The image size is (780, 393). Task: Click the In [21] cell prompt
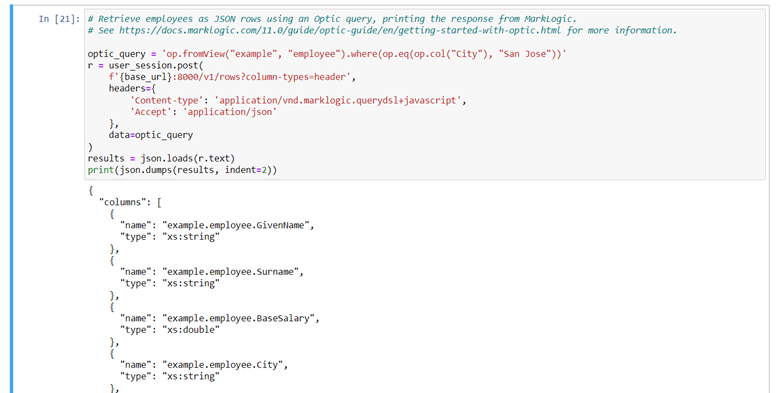[x=59, y=19]
